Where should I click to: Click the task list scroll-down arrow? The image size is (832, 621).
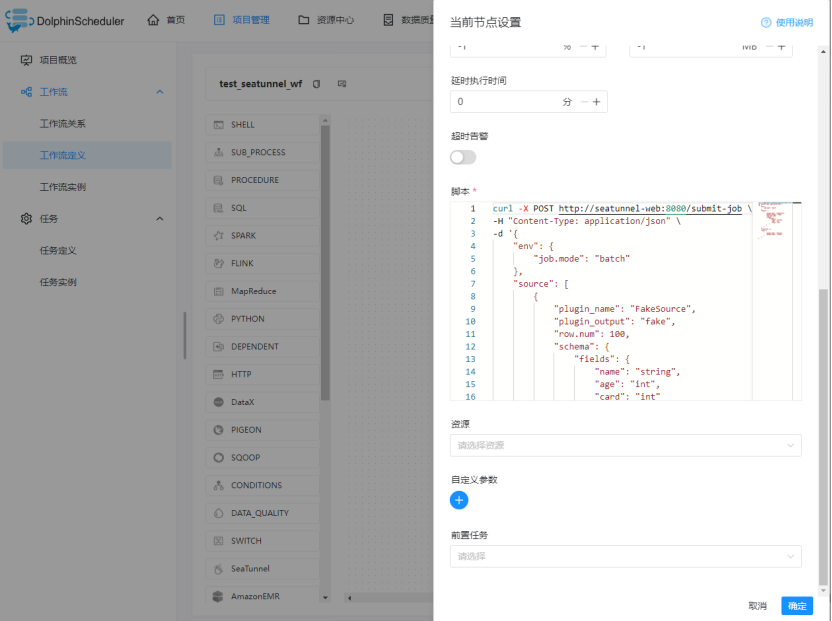tap(325, 598)
